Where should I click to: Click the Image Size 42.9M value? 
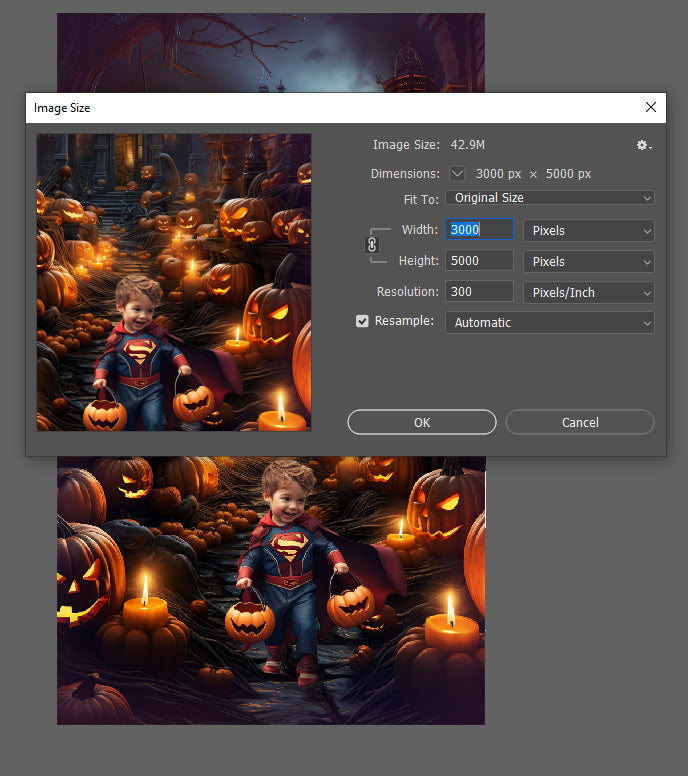pyautogui.click(x=468, y=145)
